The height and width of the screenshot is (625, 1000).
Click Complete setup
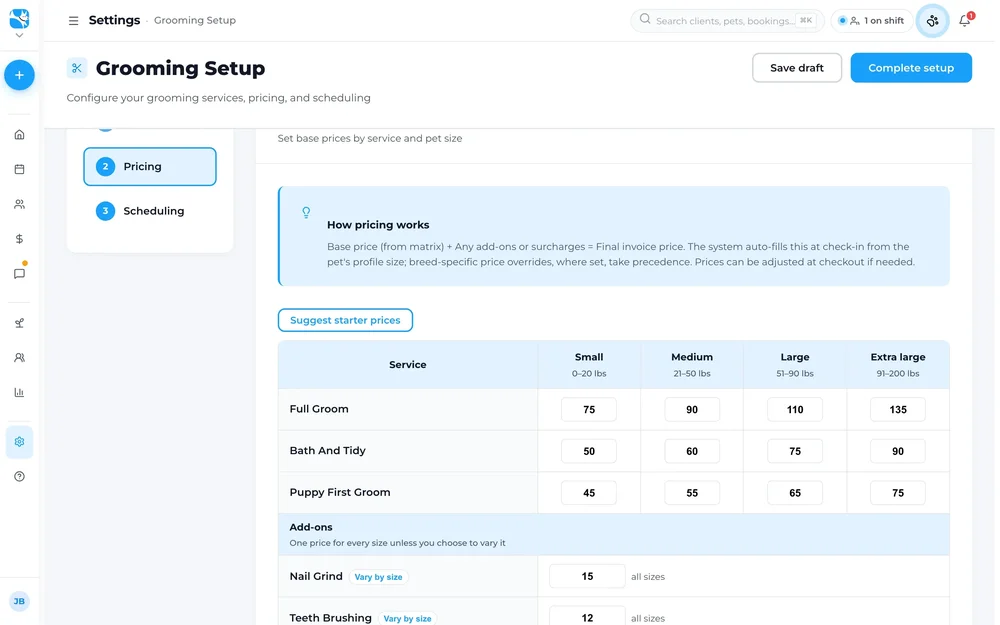tap(911, 68)
